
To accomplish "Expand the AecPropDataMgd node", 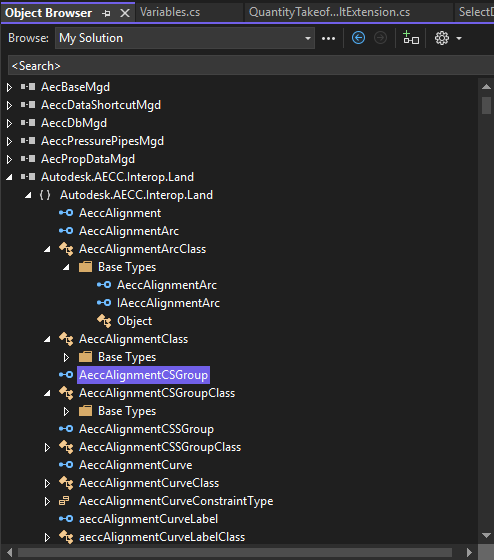I will pyautogui.click(x=9, y=159).
